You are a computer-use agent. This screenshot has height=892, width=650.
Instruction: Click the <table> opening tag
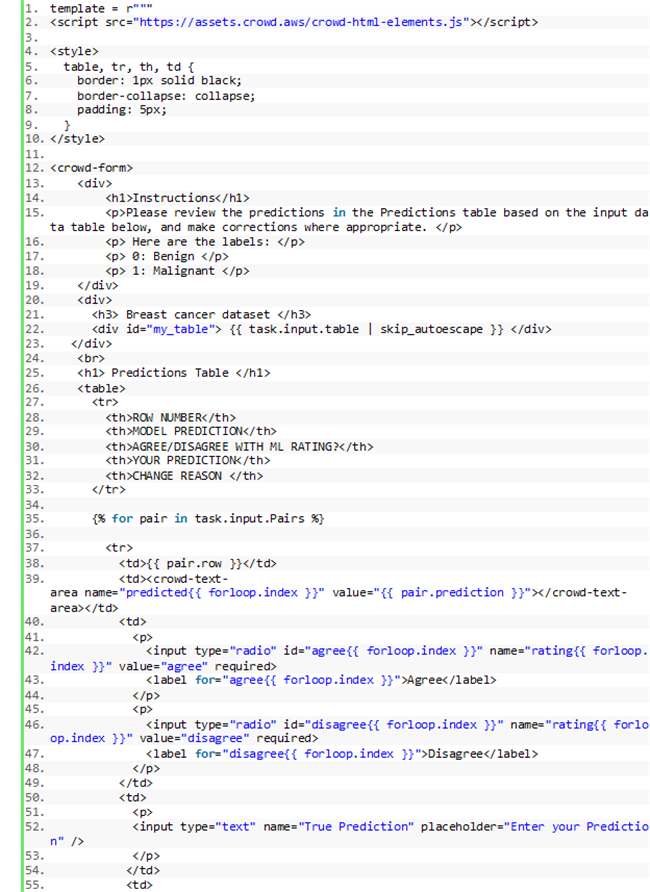click(x=101, y=389)
